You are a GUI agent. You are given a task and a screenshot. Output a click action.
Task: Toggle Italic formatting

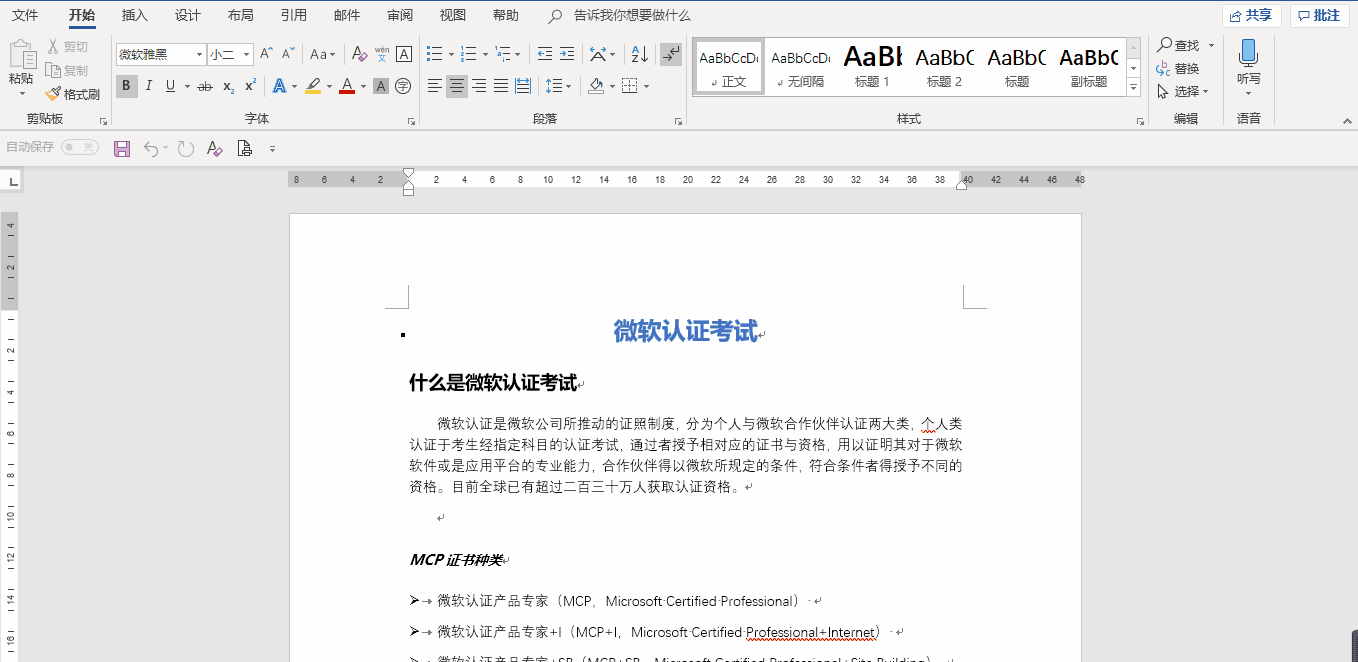(x=149, y=87)
